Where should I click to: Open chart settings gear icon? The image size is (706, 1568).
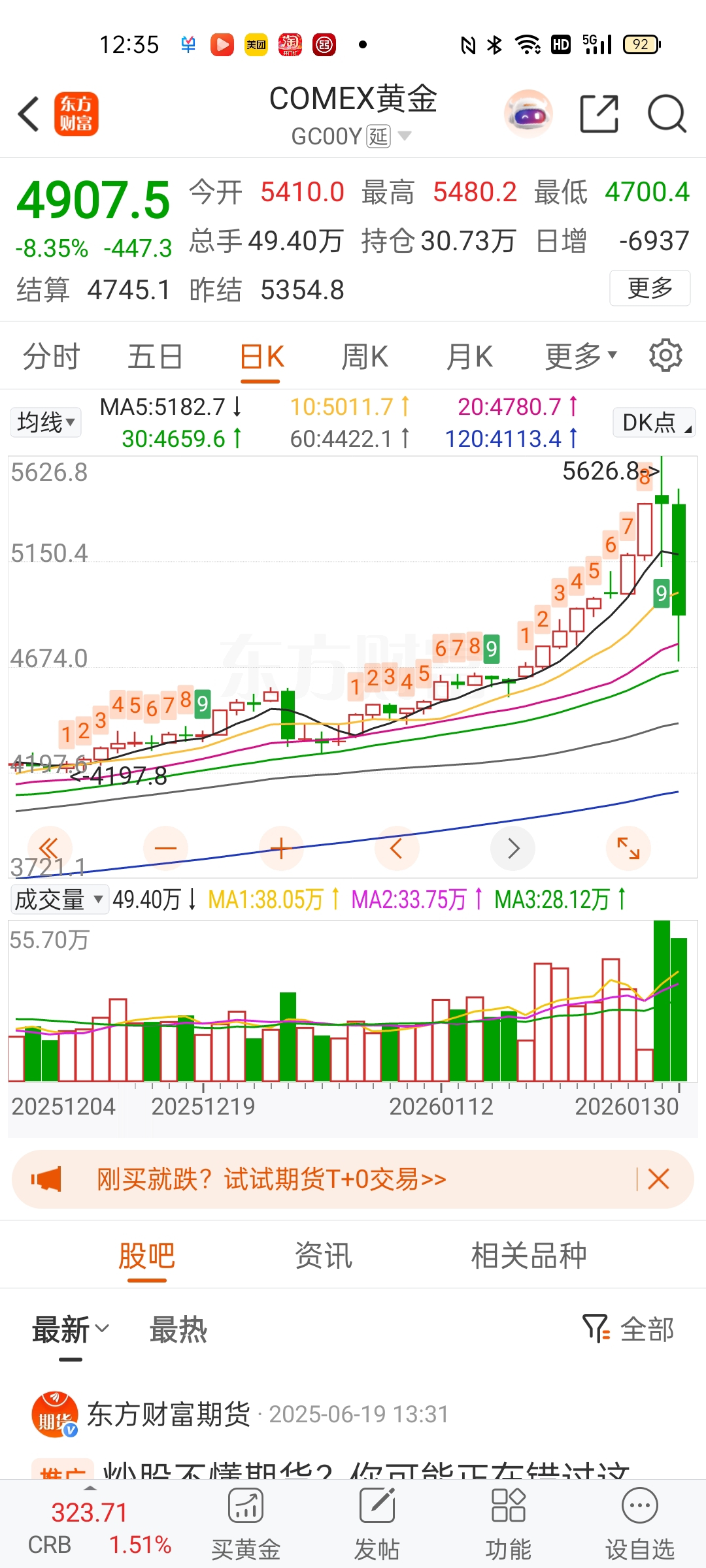coord(665,355)
